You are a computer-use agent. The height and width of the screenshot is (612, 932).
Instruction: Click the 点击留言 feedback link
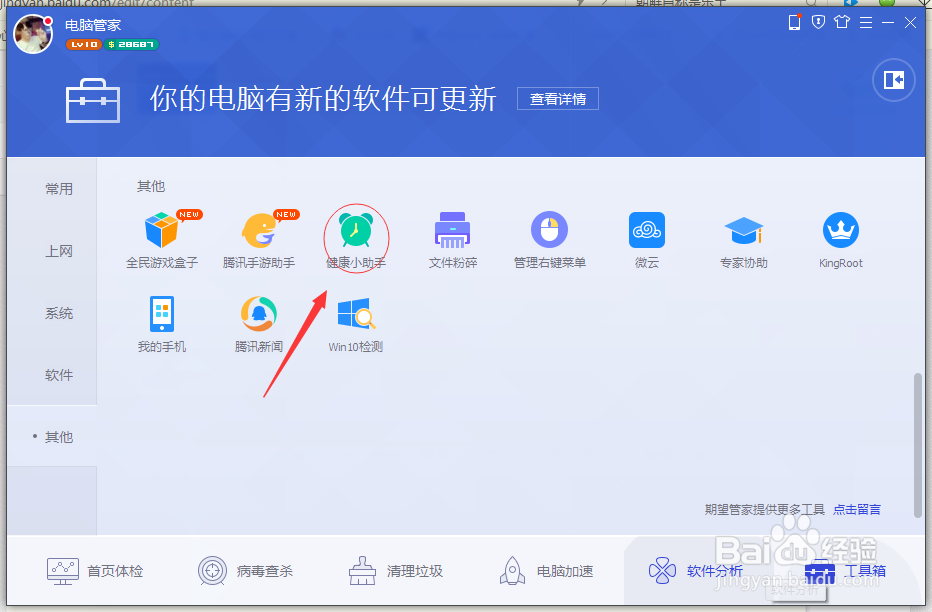[x=856, y=509]
